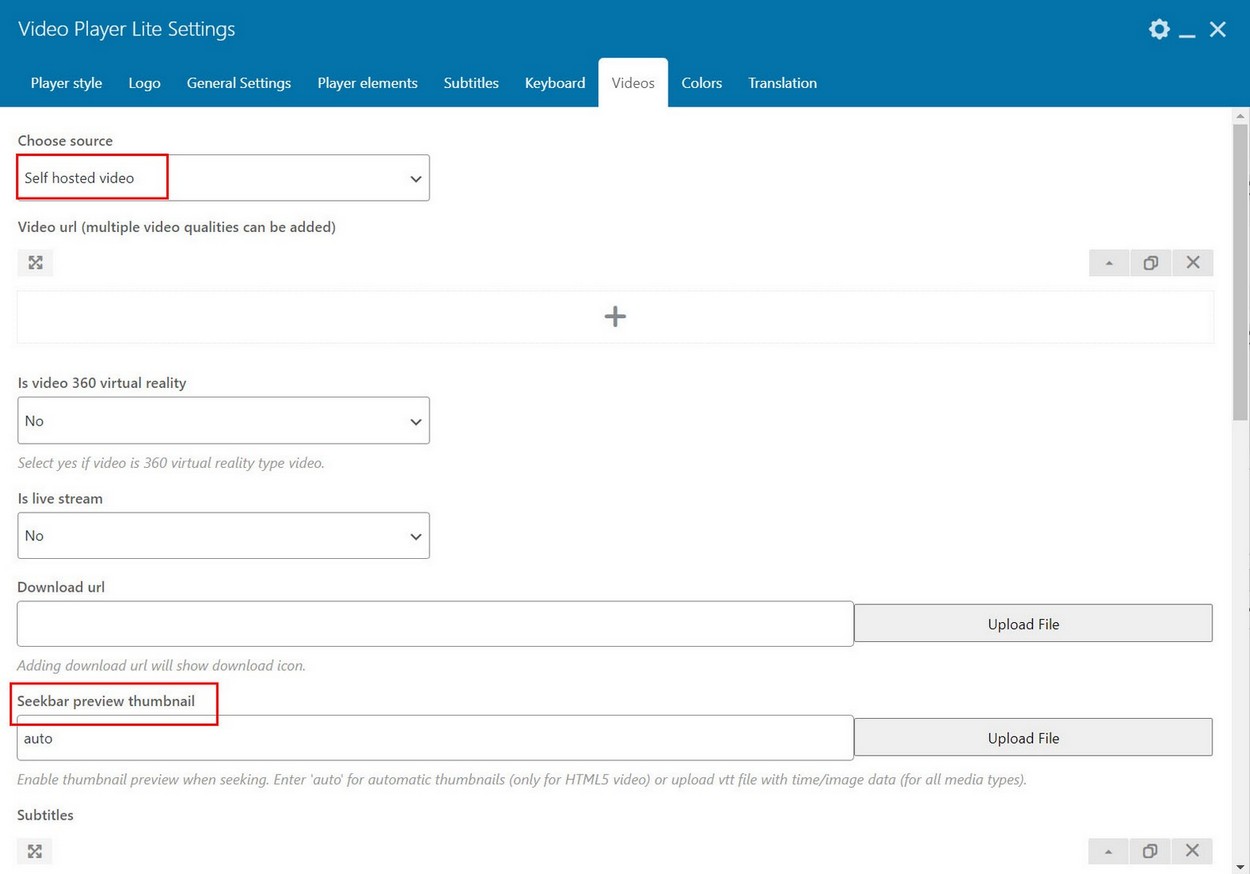Collapse Video url panel with up arrow

pos(1109,263)
